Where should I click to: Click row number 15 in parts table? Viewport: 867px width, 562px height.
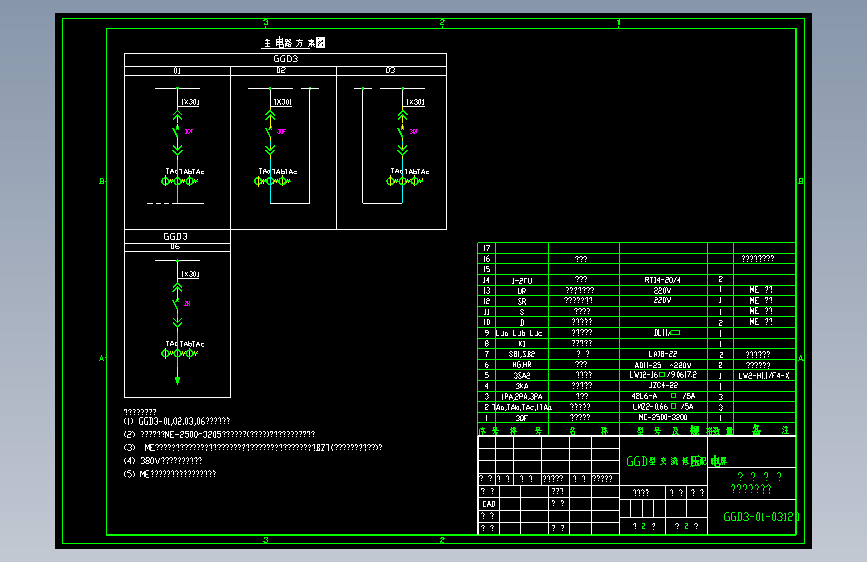487,269
